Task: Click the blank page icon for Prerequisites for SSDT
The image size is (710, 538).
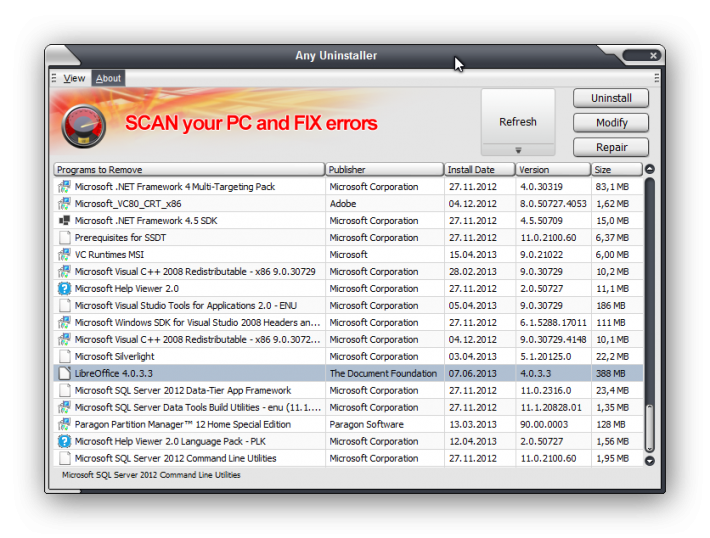Action: pos(65,237)
